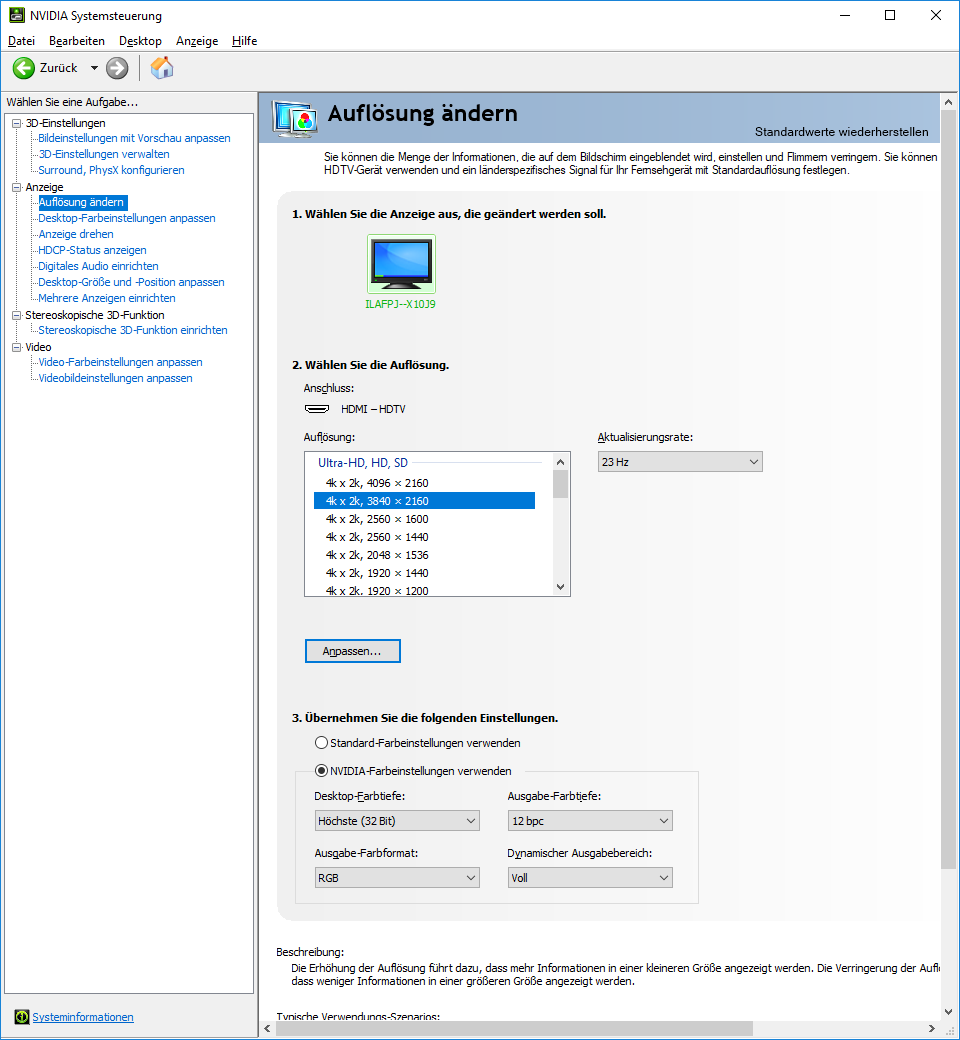Click the main panel scroll-left arrow

(x=267, y=1029)
